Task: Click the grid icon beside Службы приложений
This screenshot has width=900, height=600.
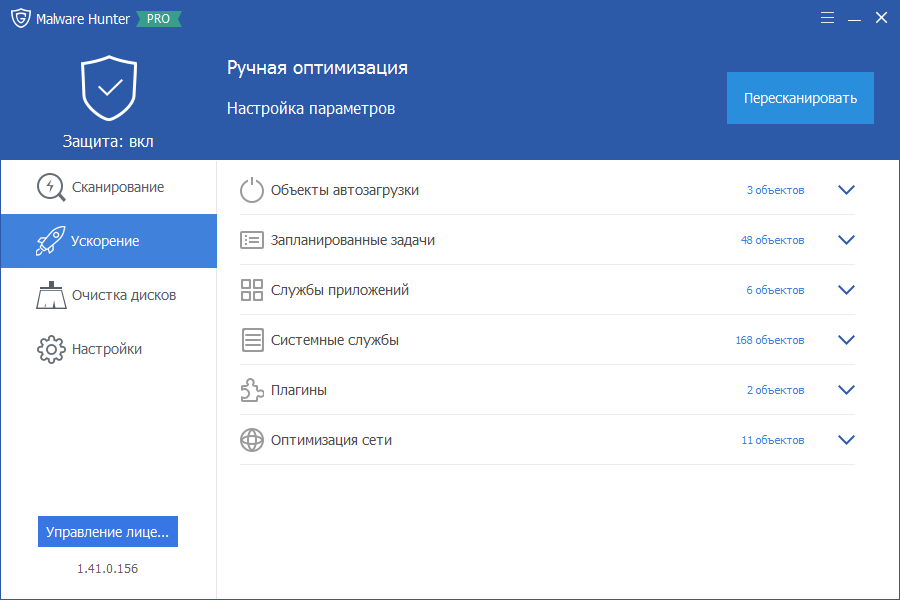Action: pyautogui.click(x=251, y=289)
